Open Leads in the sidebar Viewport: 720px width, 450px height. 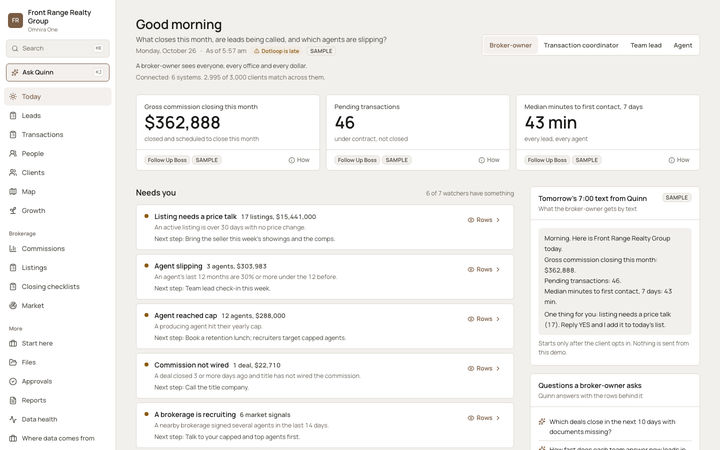(58, 116)
